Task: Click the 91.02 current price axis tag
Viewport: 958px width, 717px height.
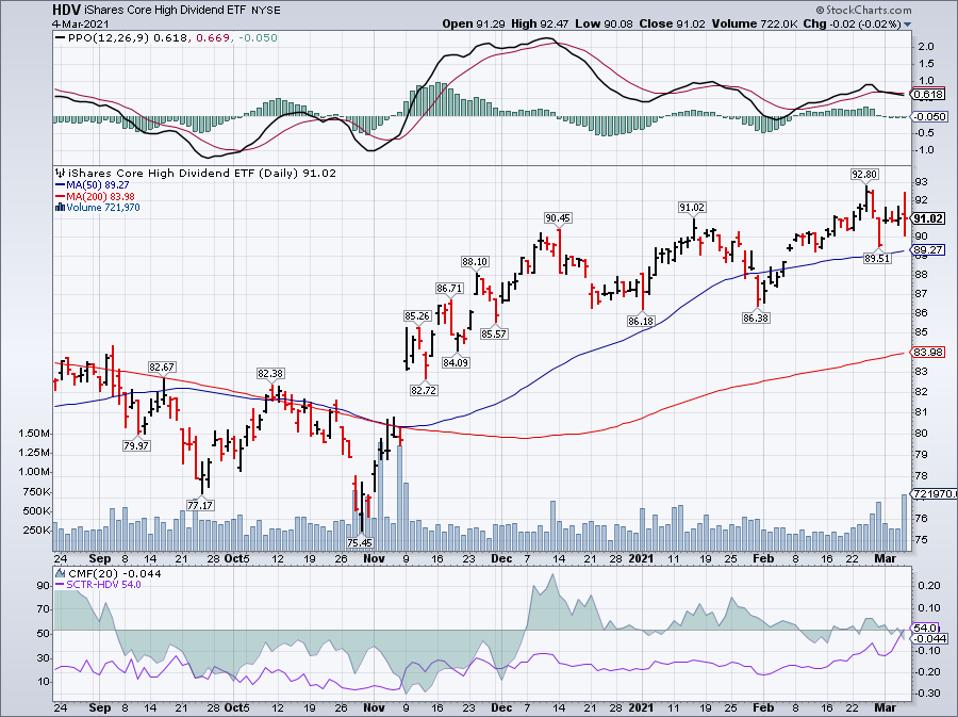Action: pos(929,219)
